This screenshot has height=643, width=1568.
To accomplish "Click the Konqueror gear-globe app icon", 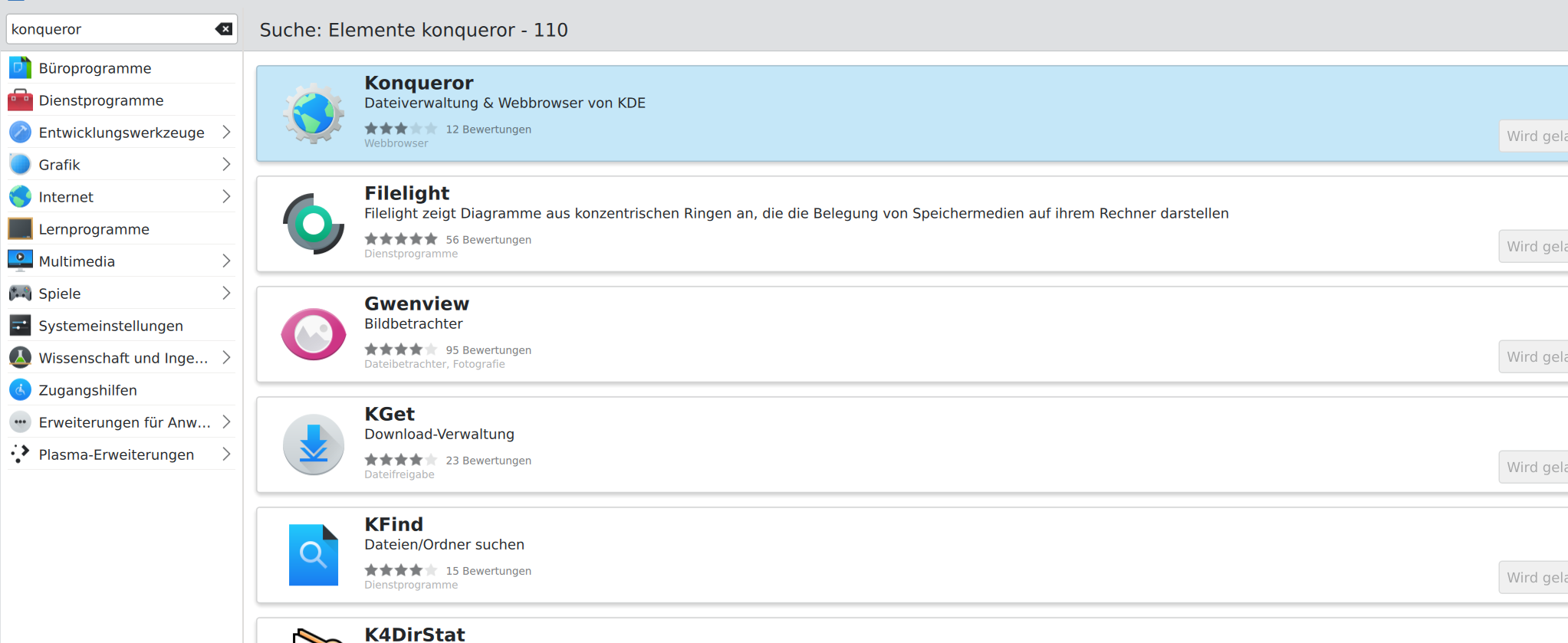I will (x=314, y=113).
